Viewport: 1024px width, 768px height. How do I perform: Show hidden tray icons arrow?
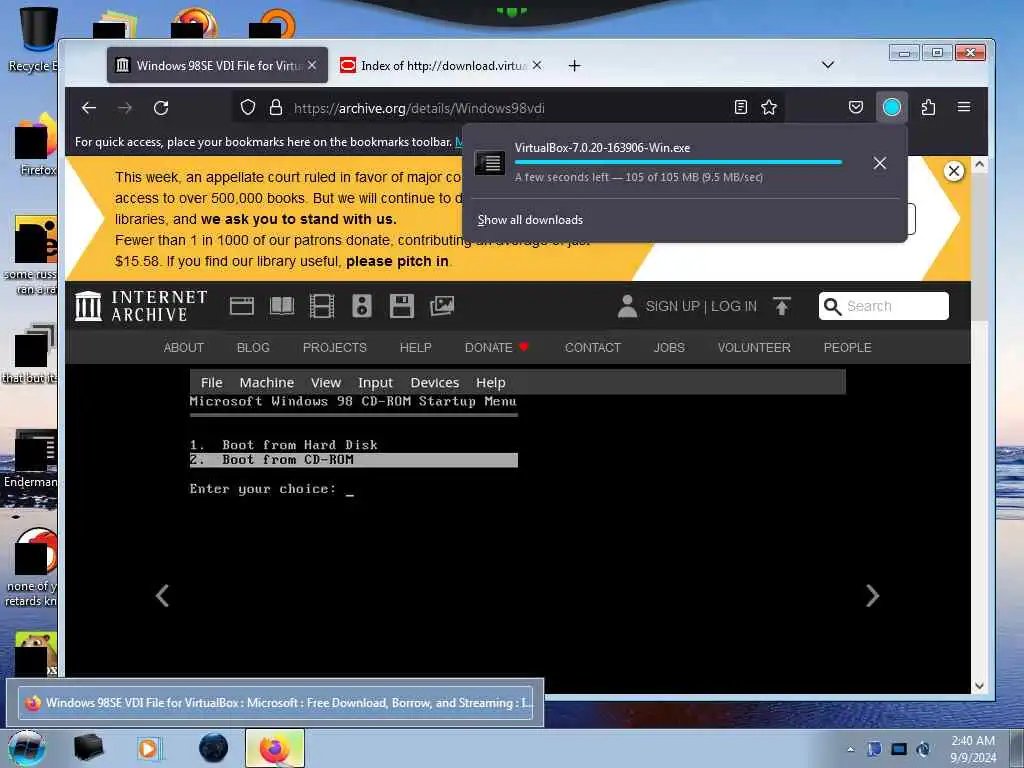850,749
